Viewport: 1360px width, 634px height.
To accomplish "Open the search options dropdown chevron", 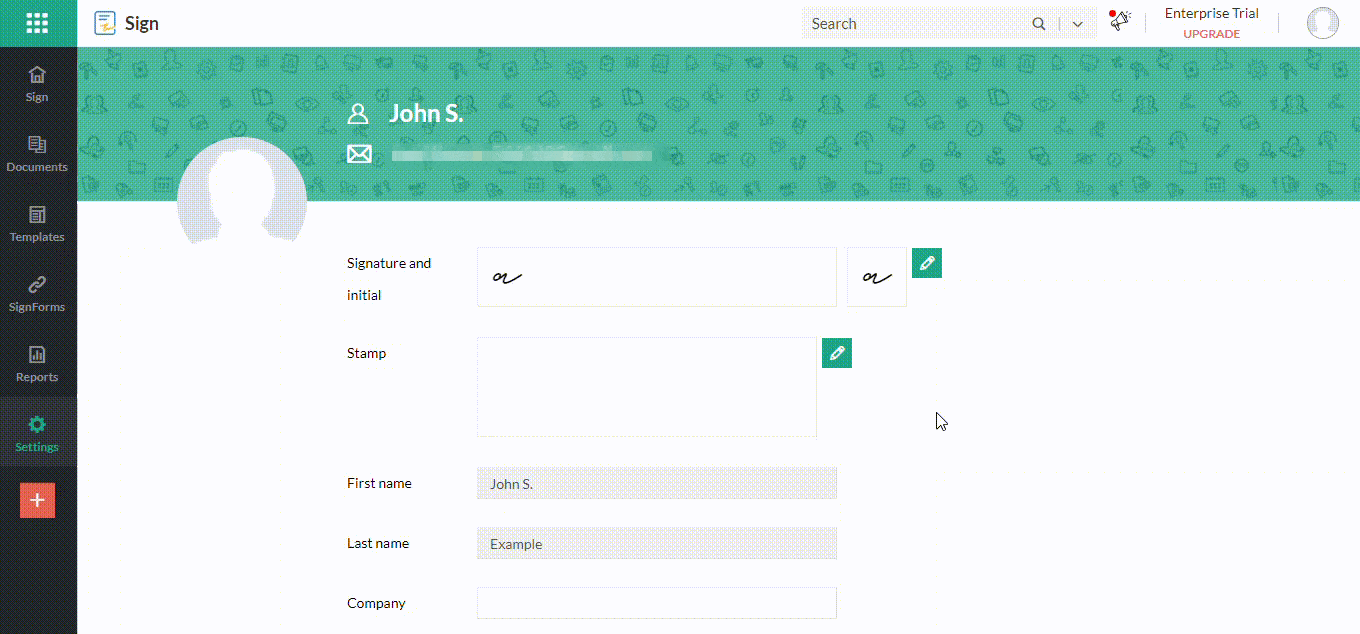I will [x=1077, y=23].
